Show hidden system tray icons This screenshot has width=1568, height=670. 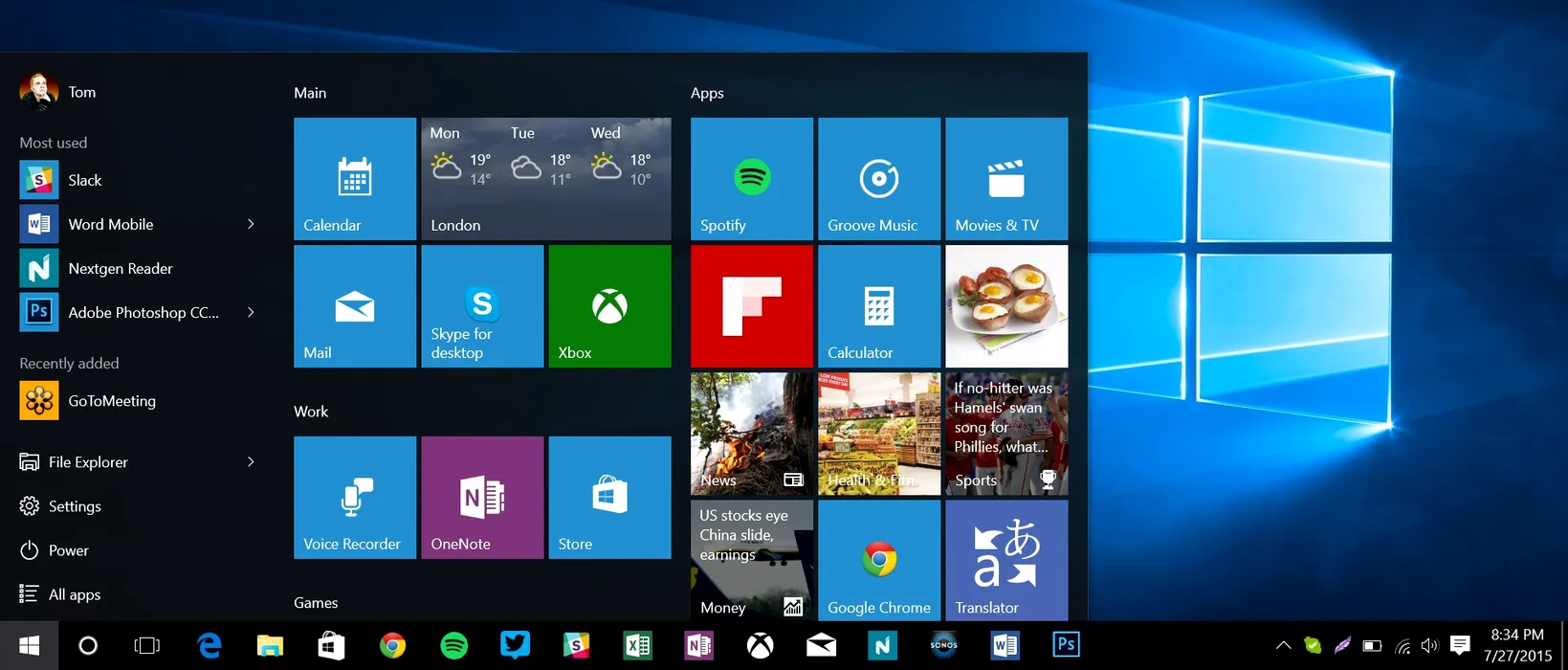(1283, 646)
